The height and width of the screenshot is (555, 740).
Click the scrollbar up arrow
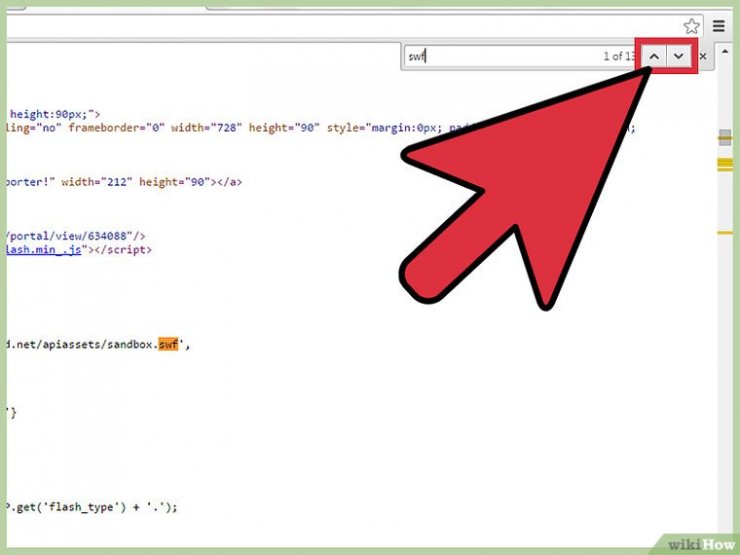pyautogui.click(x=725, y=51)
